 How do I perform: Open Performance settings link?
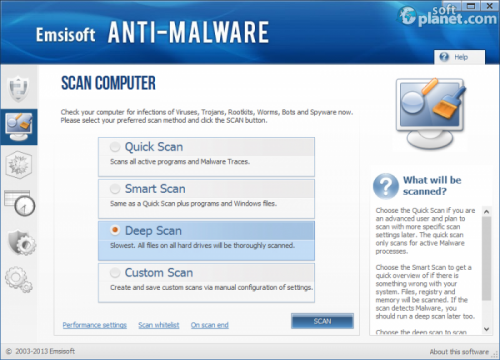coord(95,325)
